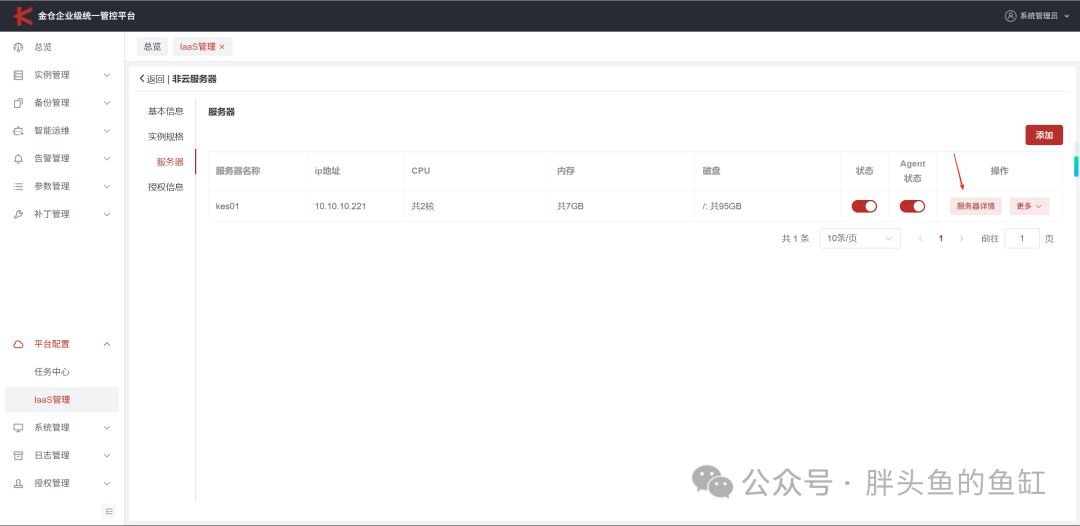Click the 授权管理 stamp icon

(19, 483)
